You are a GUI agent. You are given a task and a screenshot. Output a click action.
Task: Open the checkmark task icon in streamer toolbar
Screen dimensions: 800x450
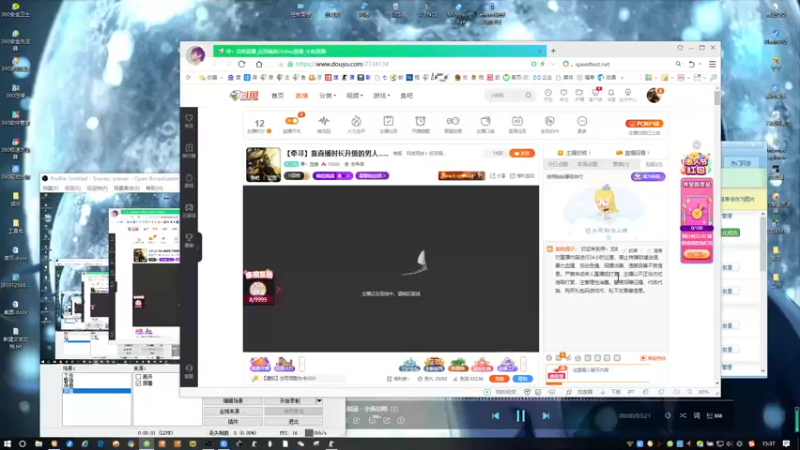[388, 121]
